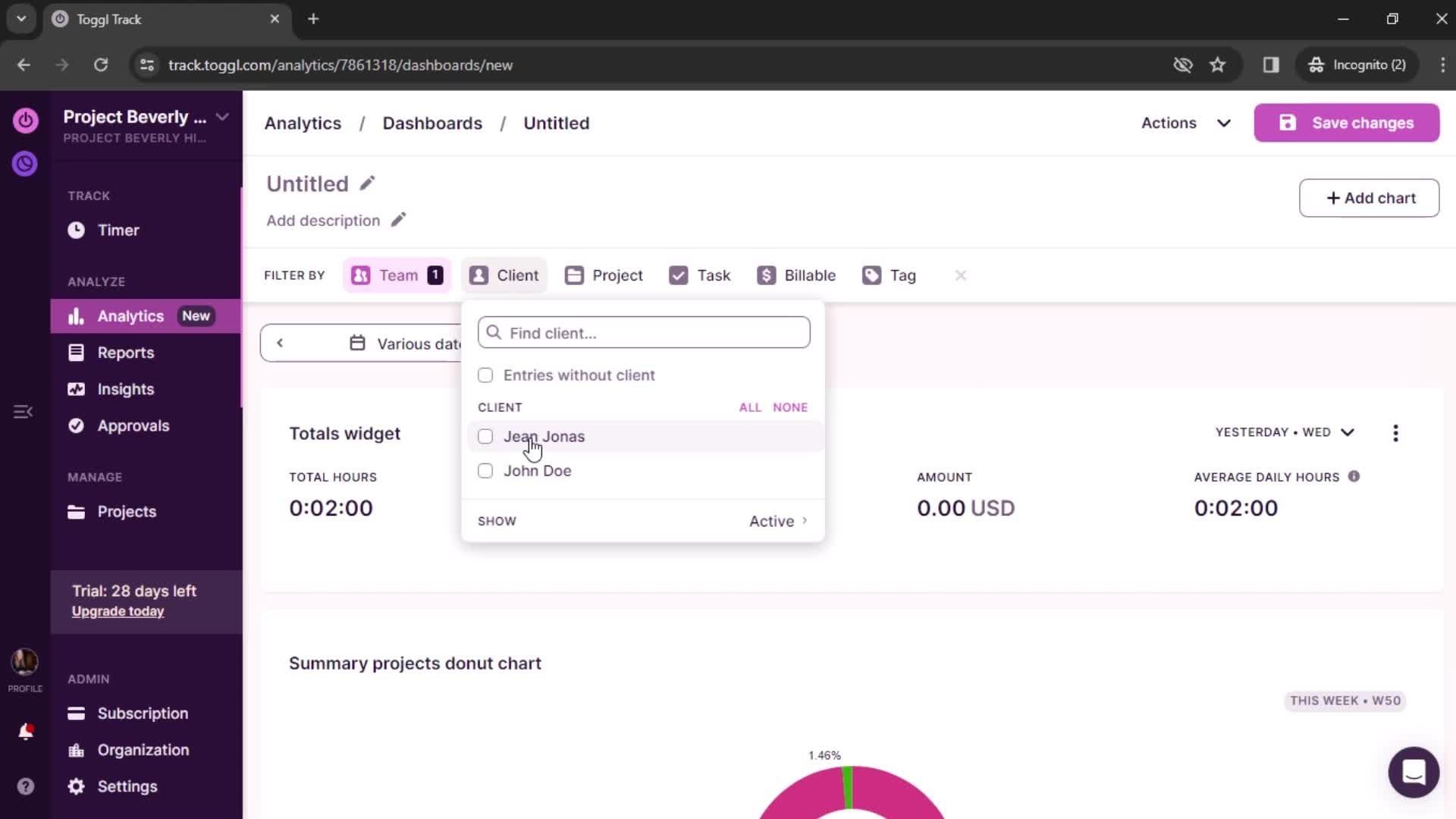This screenshot has width=1456, height=819.
Task: Click Save changes button
Action: click(x=1348, y=122)
